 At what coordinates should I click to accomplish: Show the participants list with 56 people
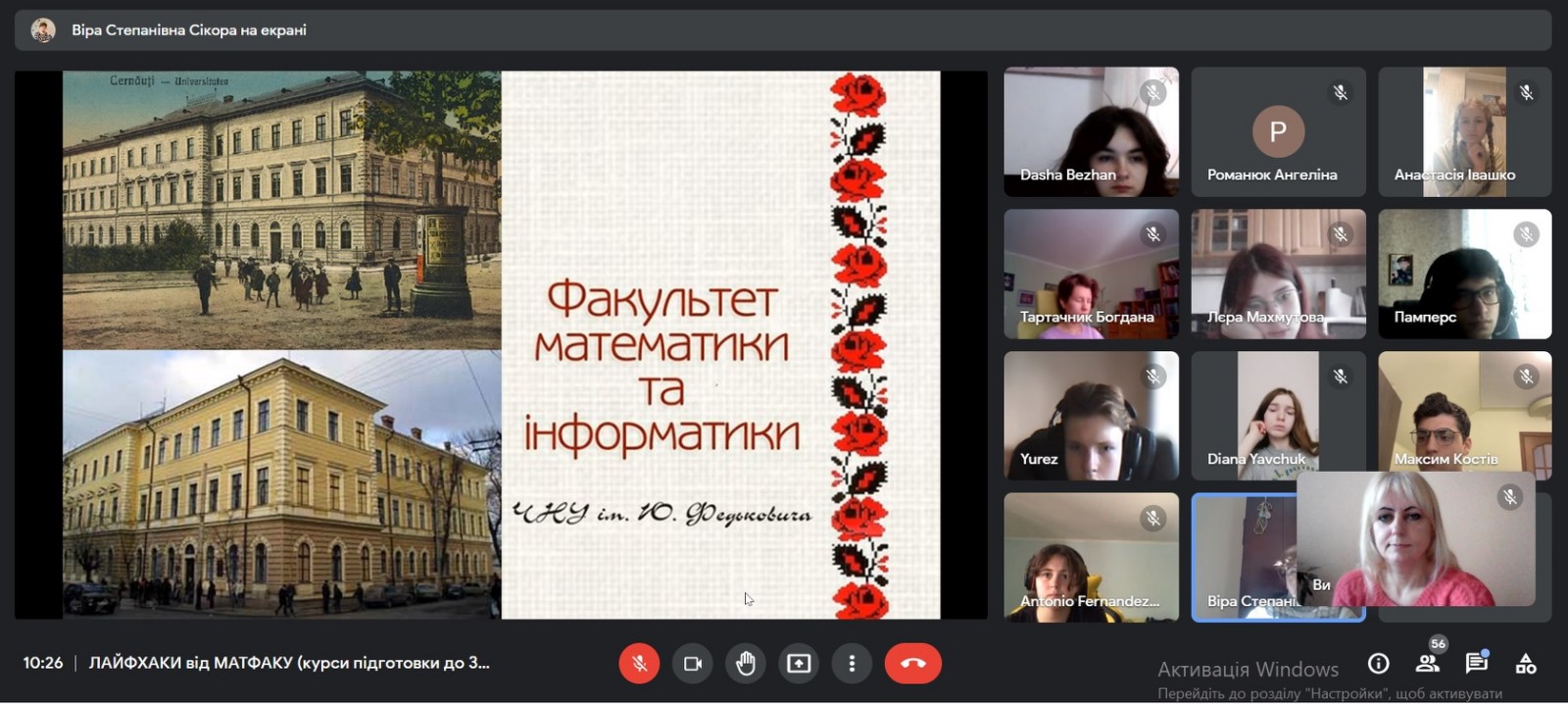coord(1428,664)
